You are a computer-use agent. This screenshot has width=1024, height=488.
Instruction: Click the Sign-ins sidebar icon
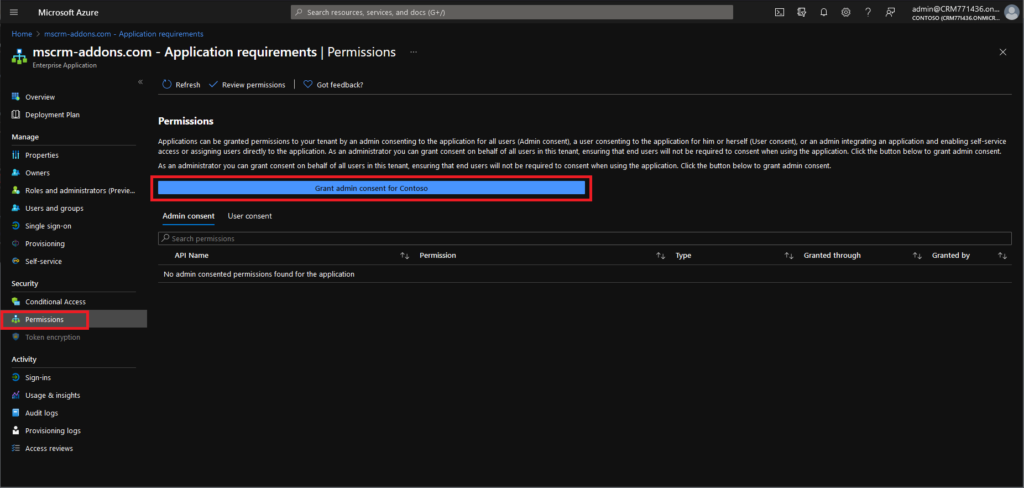pos(16,378)
